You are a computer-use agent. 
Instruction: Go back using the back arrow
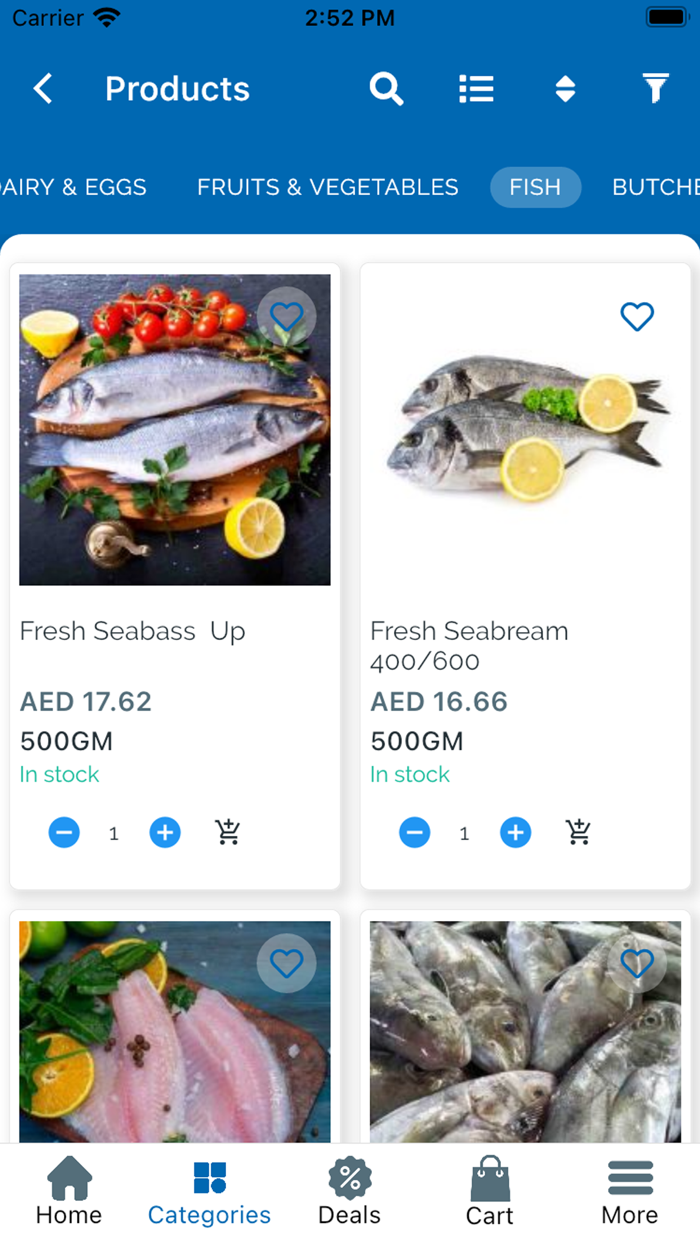42,88
